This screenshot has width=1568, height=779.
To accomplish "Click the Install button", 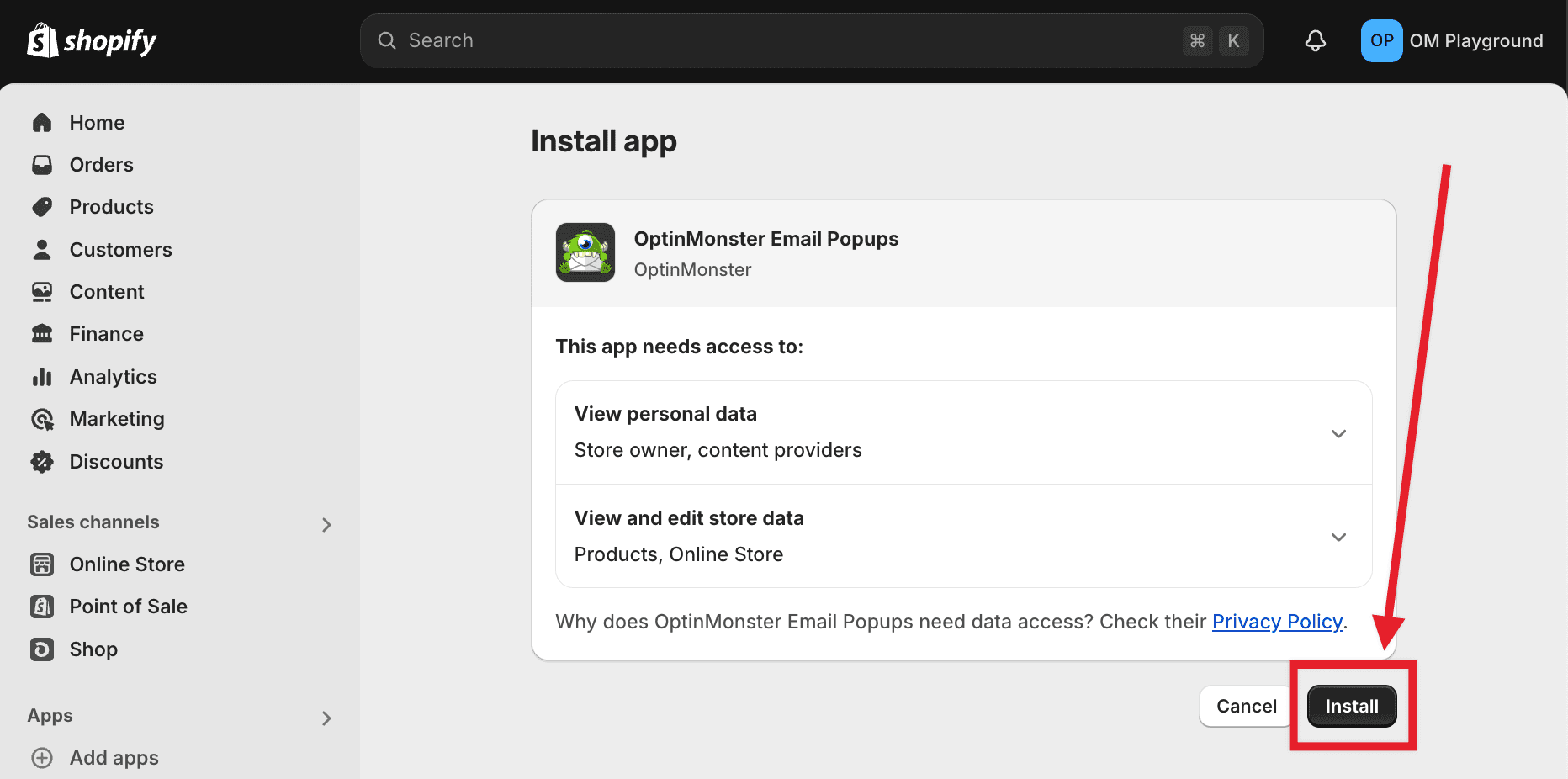I will point(1351,706).
